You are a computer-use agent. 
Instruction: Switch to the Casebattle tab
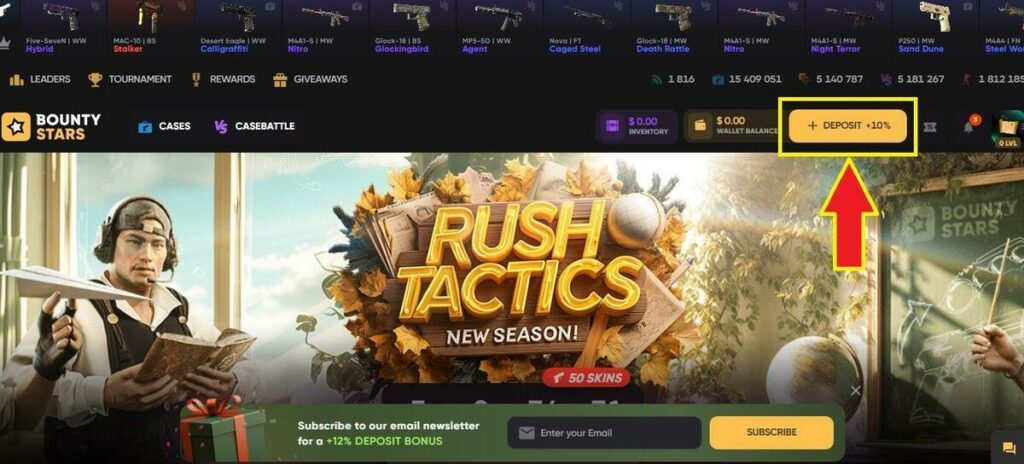tap(255, 126)
